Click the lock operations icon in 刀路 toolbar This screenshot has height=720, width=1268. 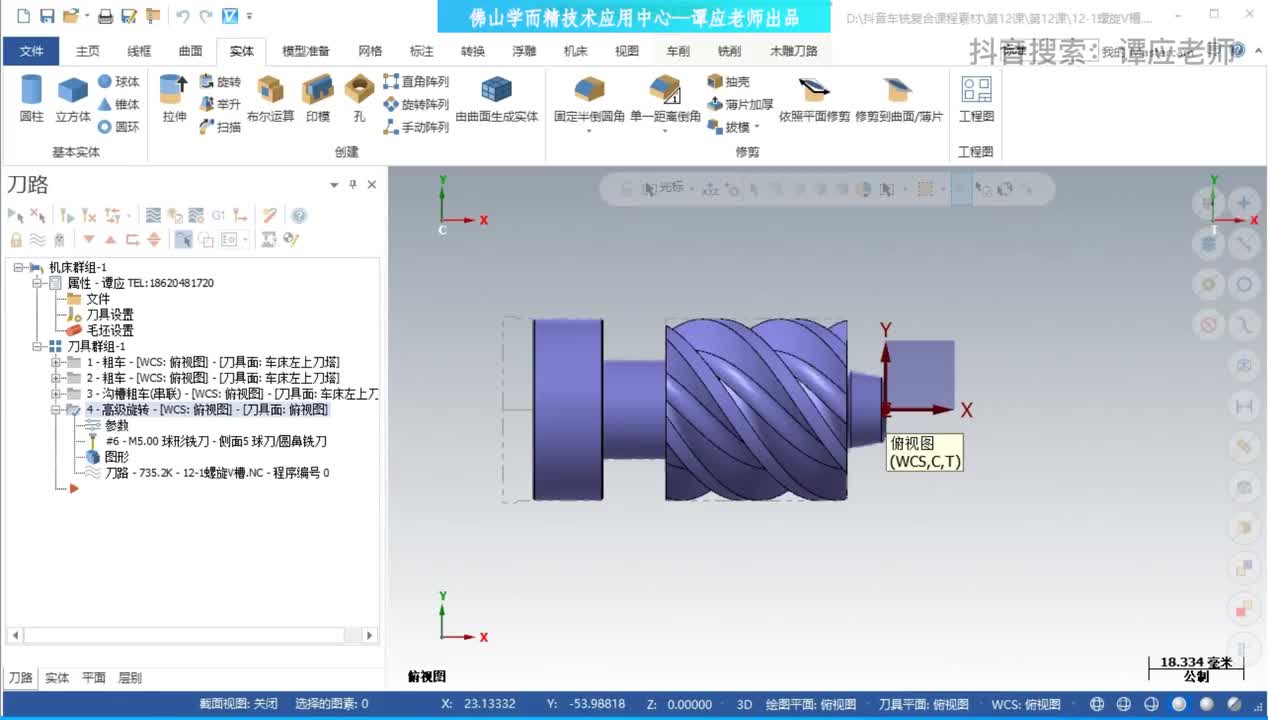click(16, 240)
